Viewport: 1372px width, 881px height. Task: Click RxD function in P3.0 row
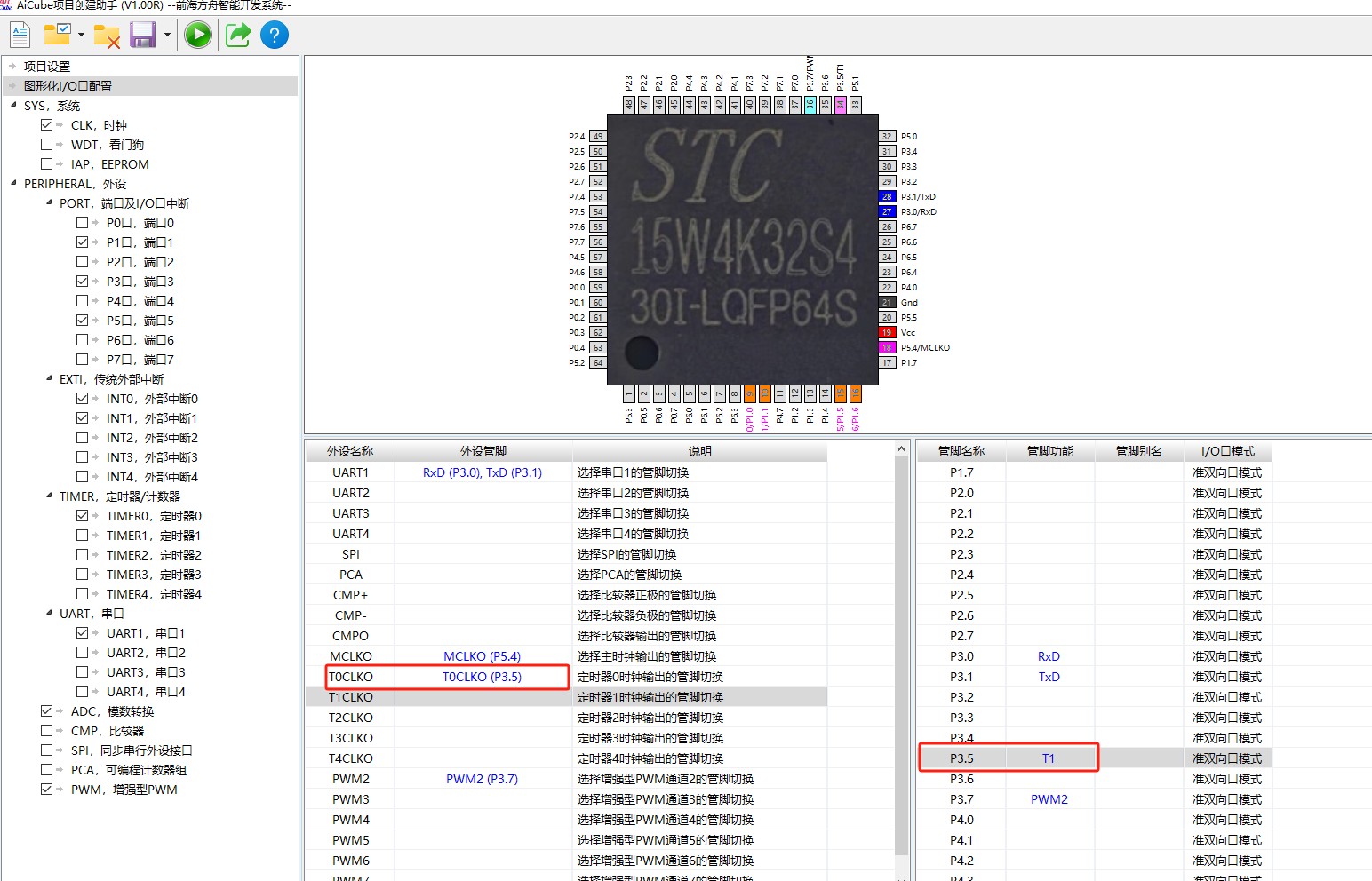(x=1049, y=656)
